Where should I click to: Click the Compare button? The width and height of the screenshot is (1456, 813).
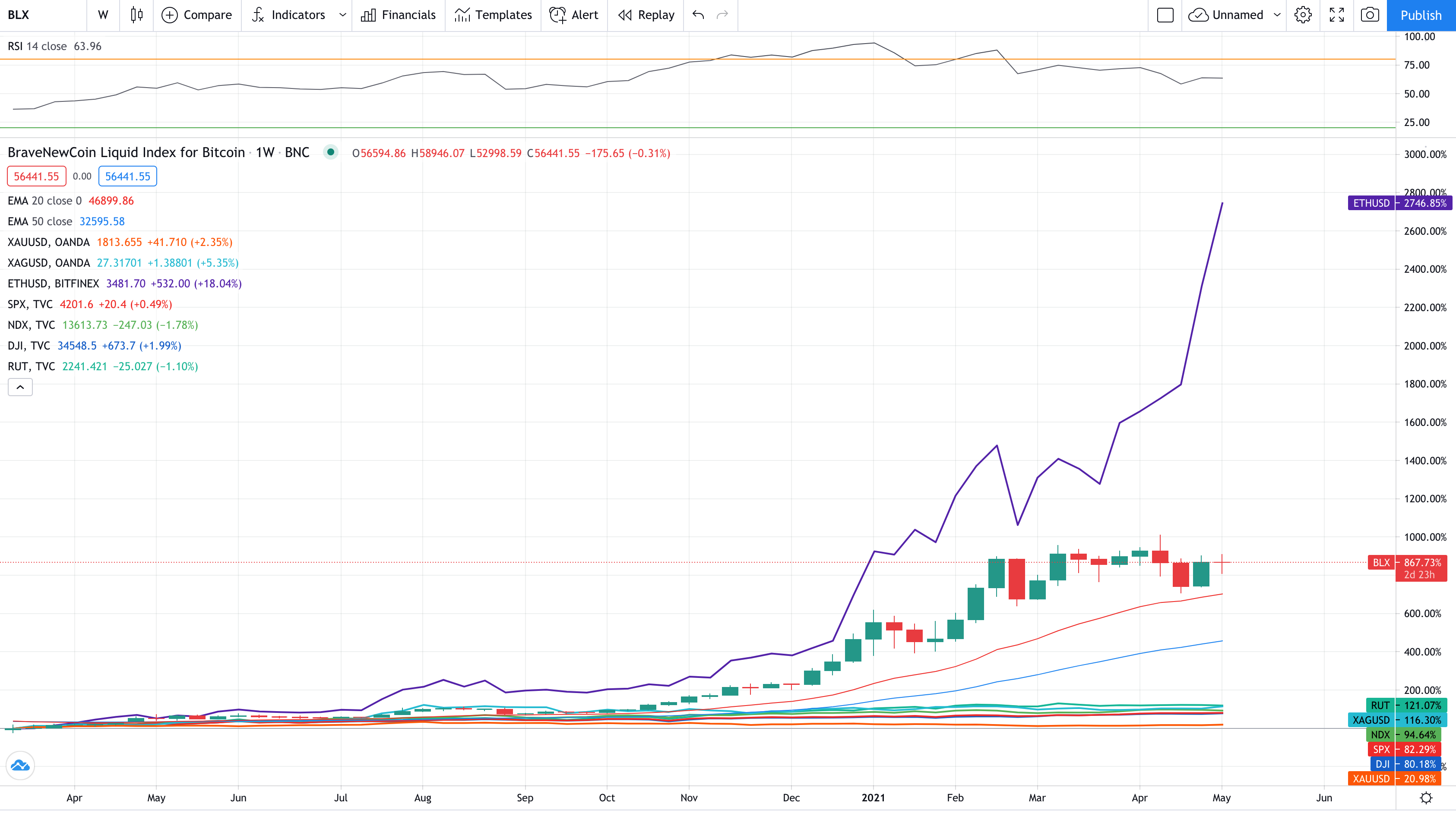point(197,15)
